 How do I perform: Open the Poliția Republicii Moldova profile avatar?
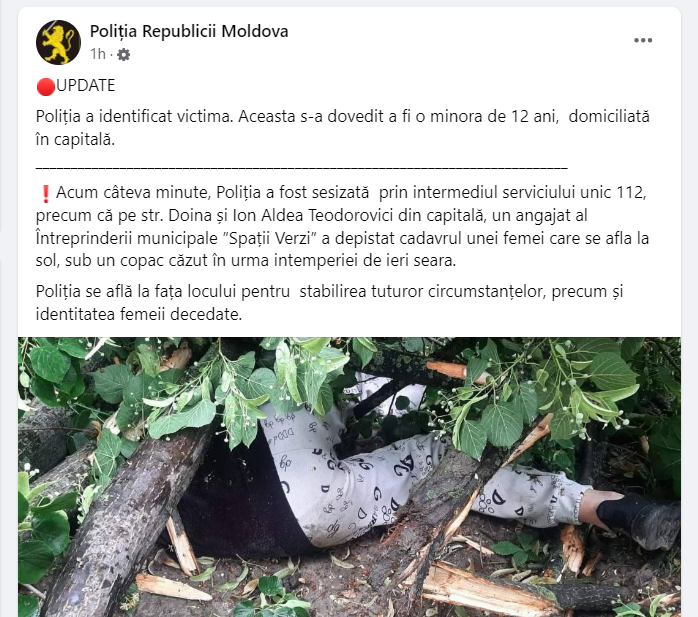58,42
